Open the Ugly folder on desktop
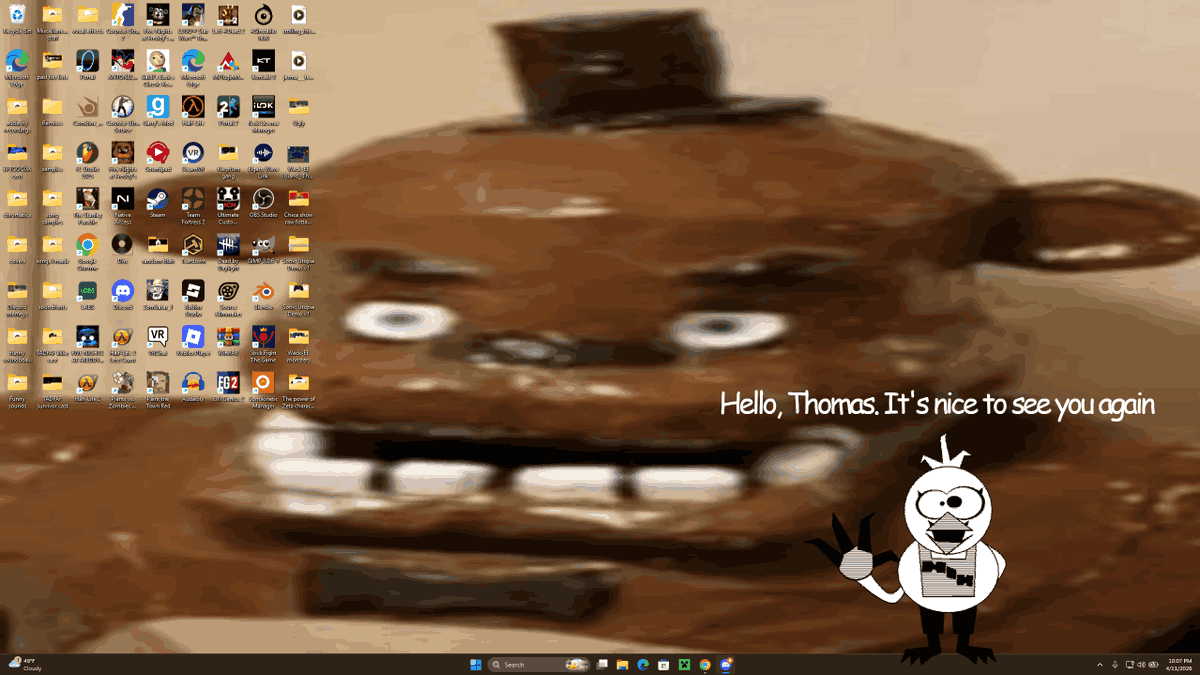Viewport: 1200px width, 675px height. 298,111
